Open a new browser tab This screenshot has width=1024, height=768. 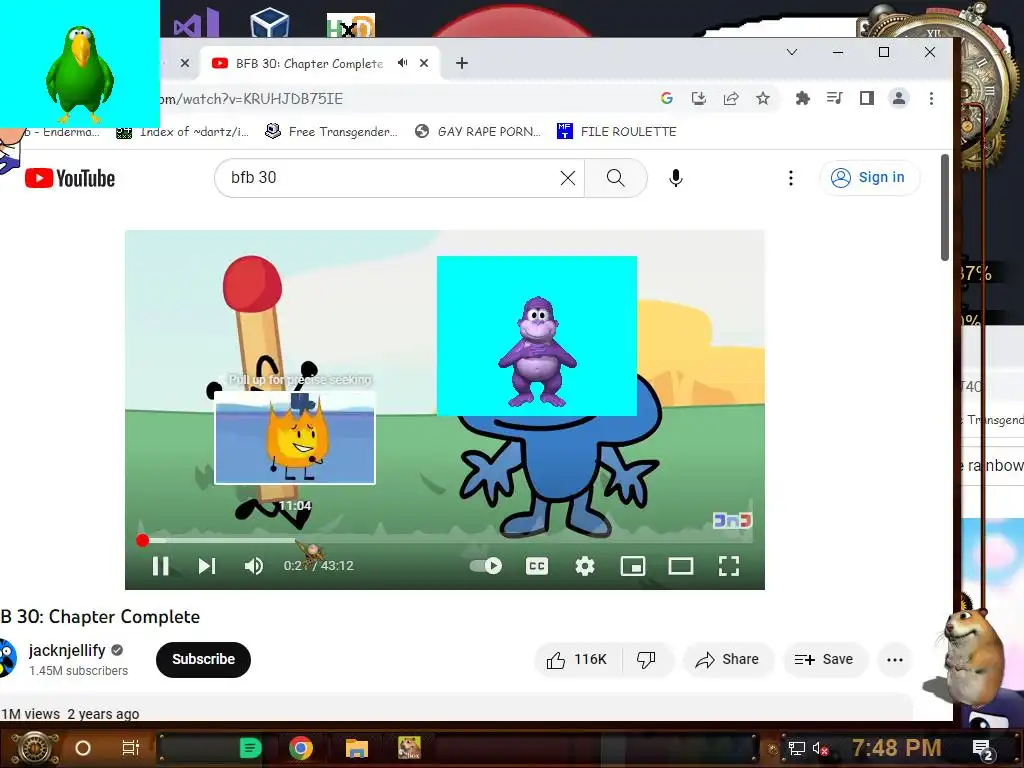point(462,63)
